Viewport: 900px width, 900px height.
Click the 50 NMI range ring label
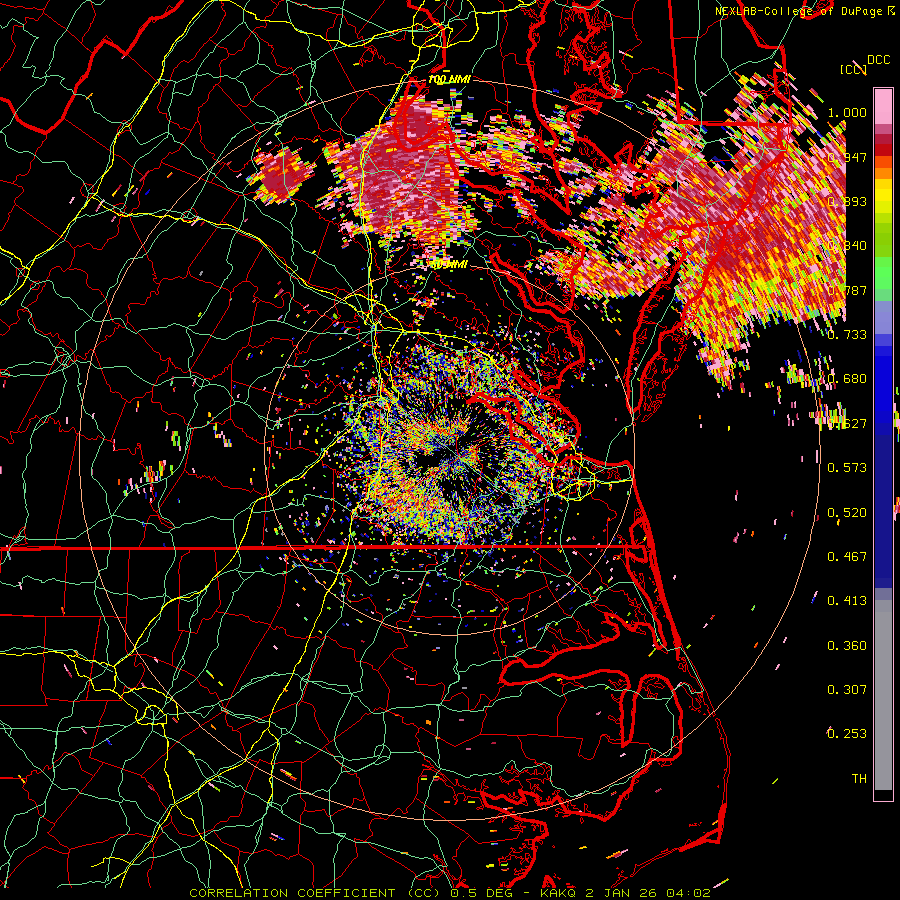click(x=448, y=265)
